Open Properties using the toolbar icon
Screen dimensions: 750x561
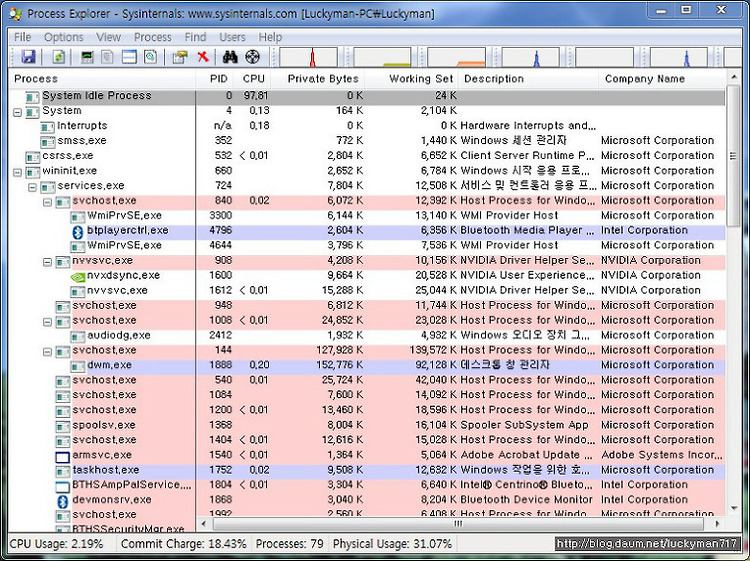tap(180, 57)
